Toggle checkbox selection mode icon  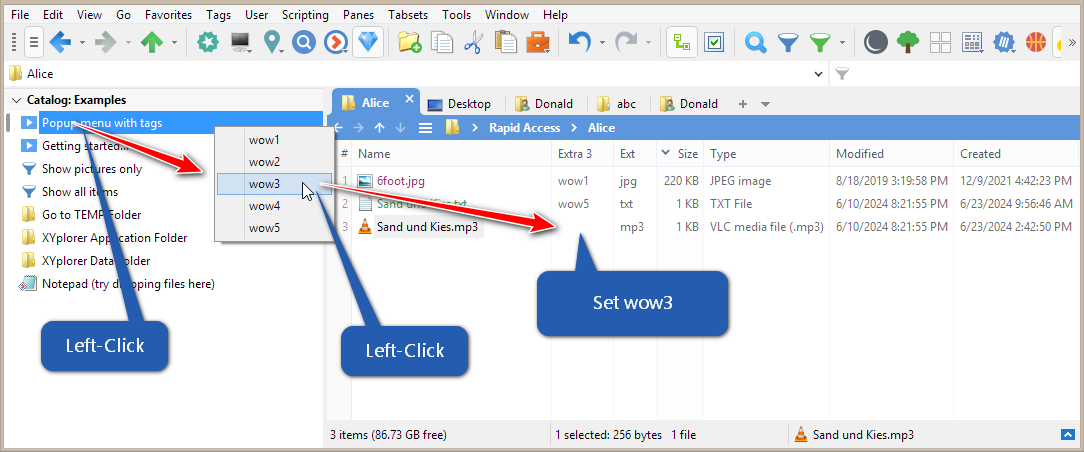pos(714,43)
